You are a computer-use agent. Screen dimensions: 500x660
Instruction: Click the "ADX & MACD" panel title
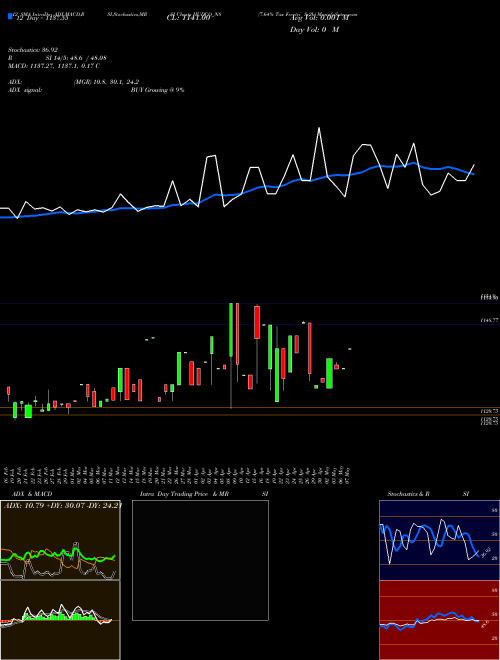coord(32,494)
